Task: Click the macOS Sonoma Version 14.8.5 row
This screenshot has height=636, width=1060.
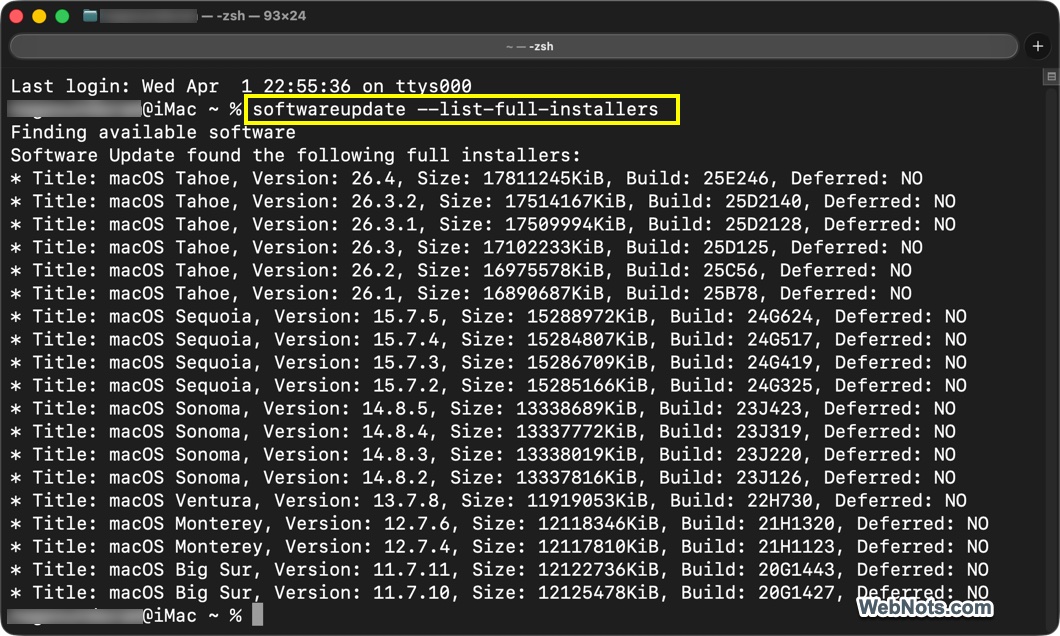Action: pos(483,408)
